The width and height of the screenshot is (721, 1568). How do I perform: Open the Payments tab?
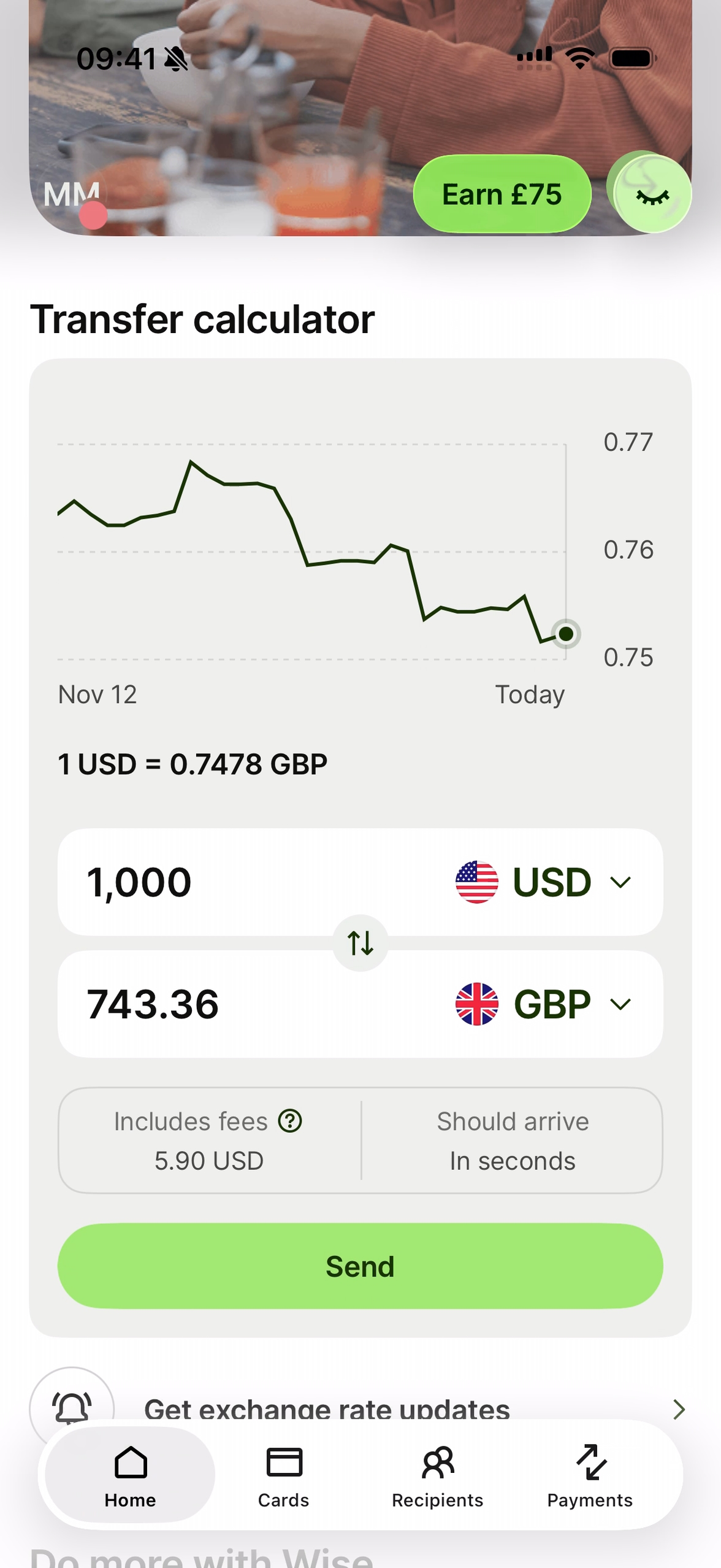tap(590, 1476)
